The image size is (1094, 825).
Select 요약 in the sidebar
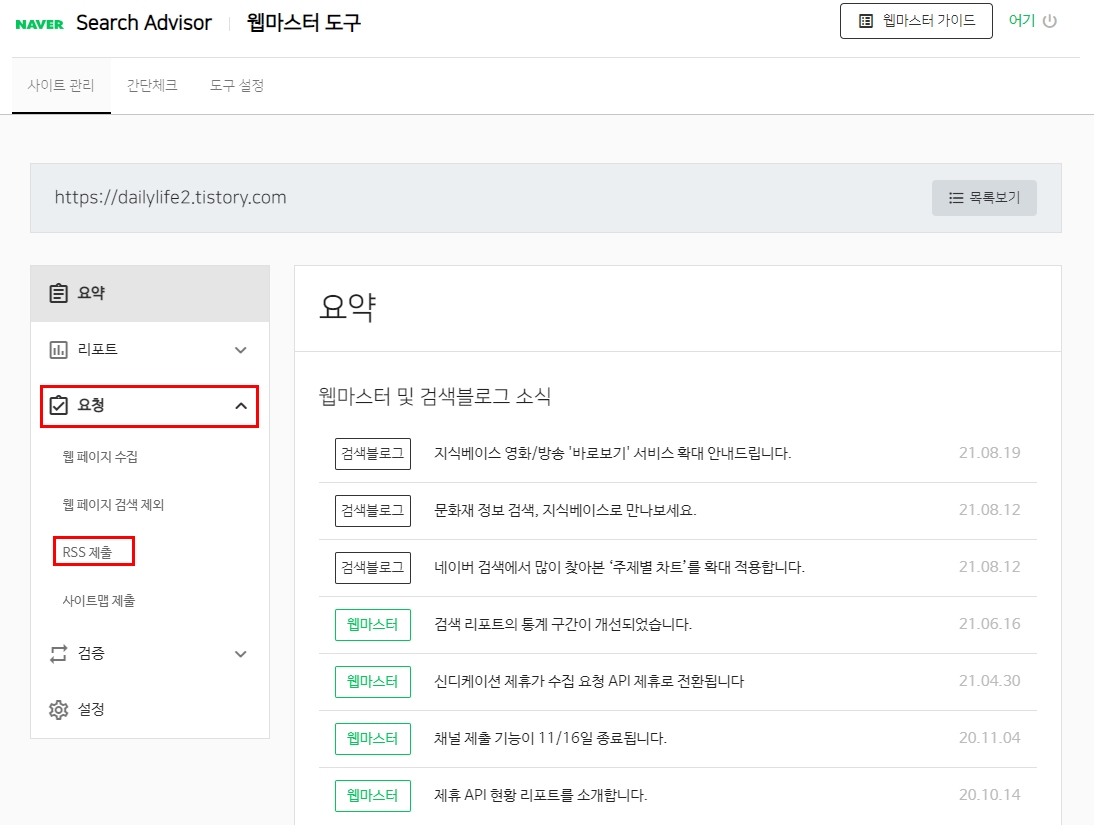(x=150, y=293)
